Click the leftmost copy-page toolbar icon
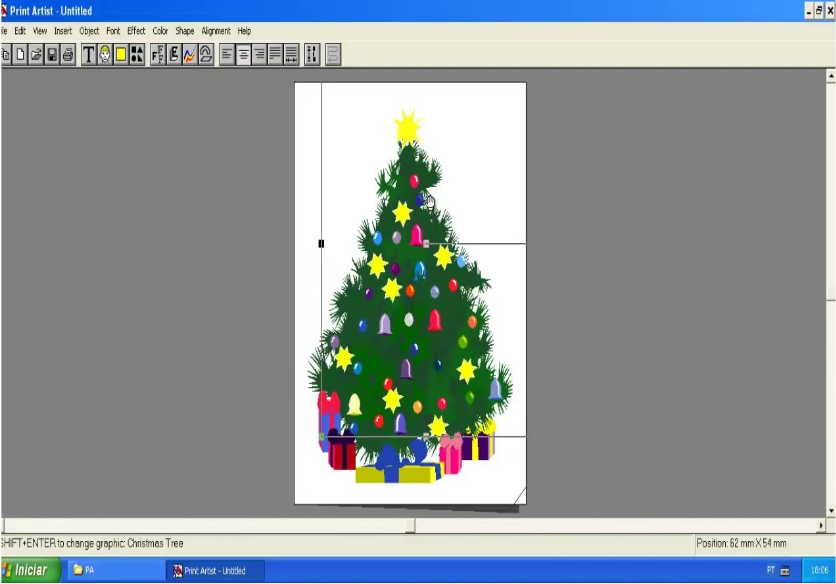 (x=6, y=54)
